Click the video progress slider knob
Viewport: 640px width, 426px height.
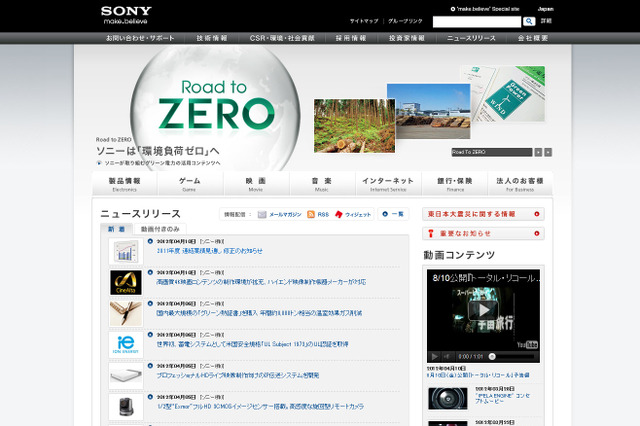click(x=492, y=357)
